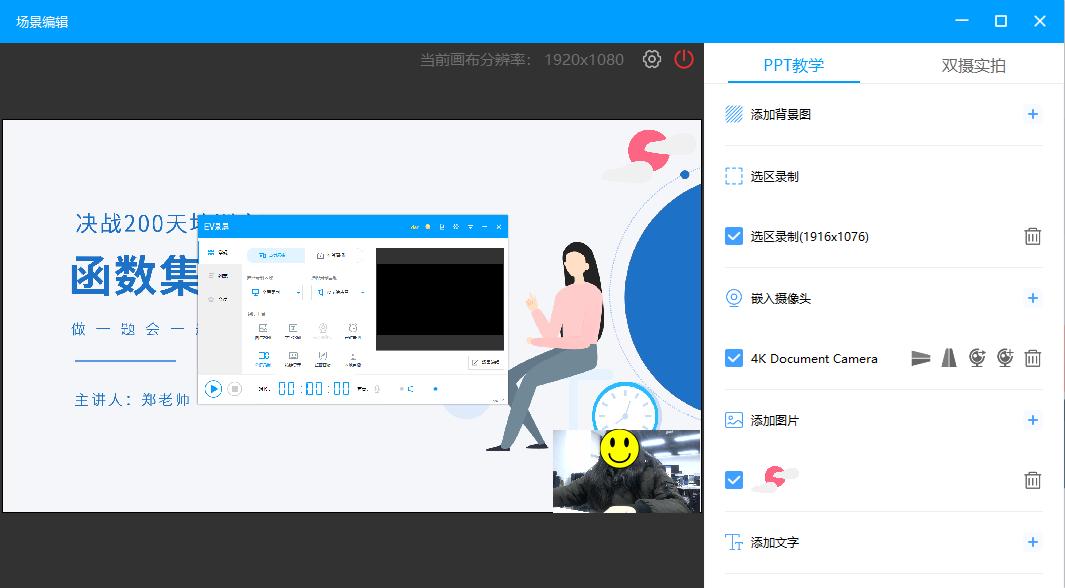Disable the 4K Document Camera checkbox
Viewport: 1065px width, 588px height.
click(732, 357)
